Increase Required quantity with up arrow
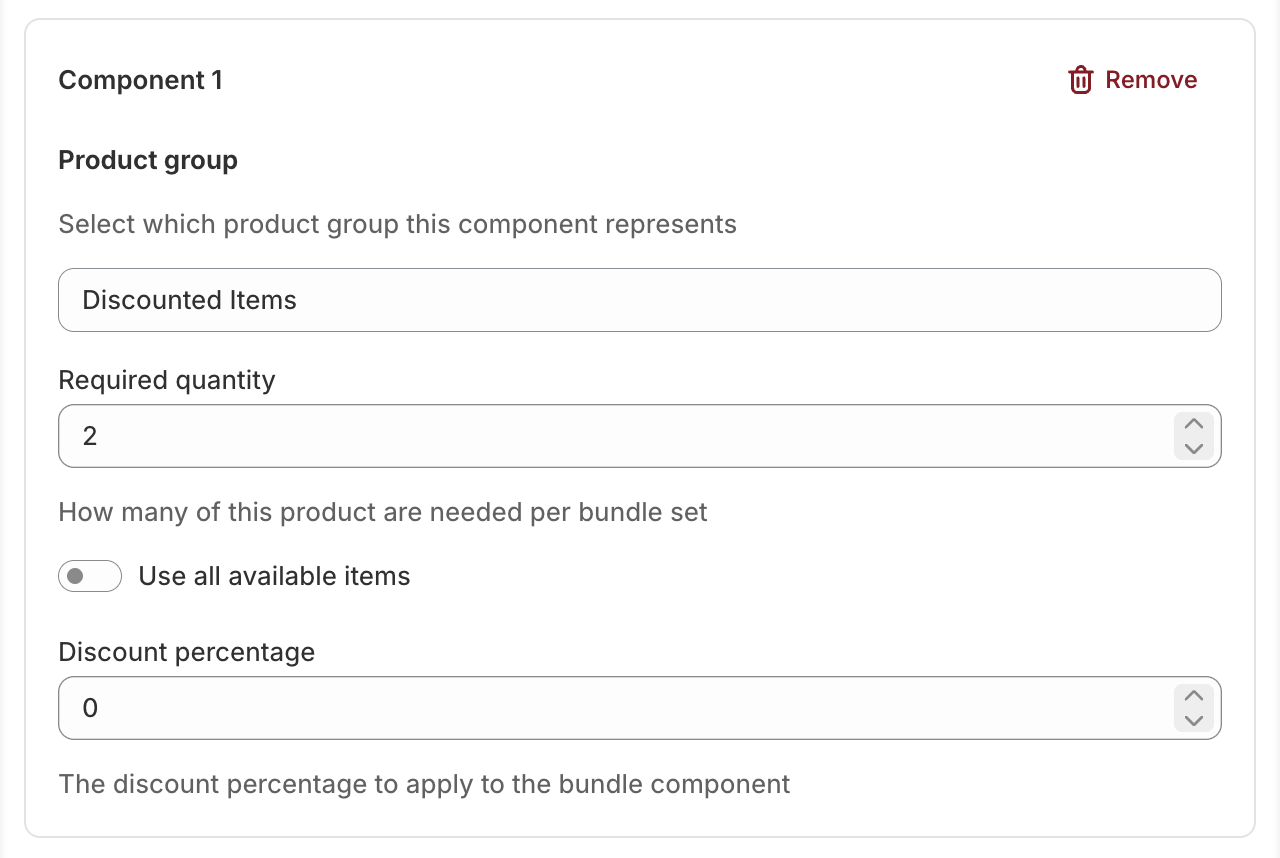Screen dimensions: 1280x858 tap(1193, 424)
